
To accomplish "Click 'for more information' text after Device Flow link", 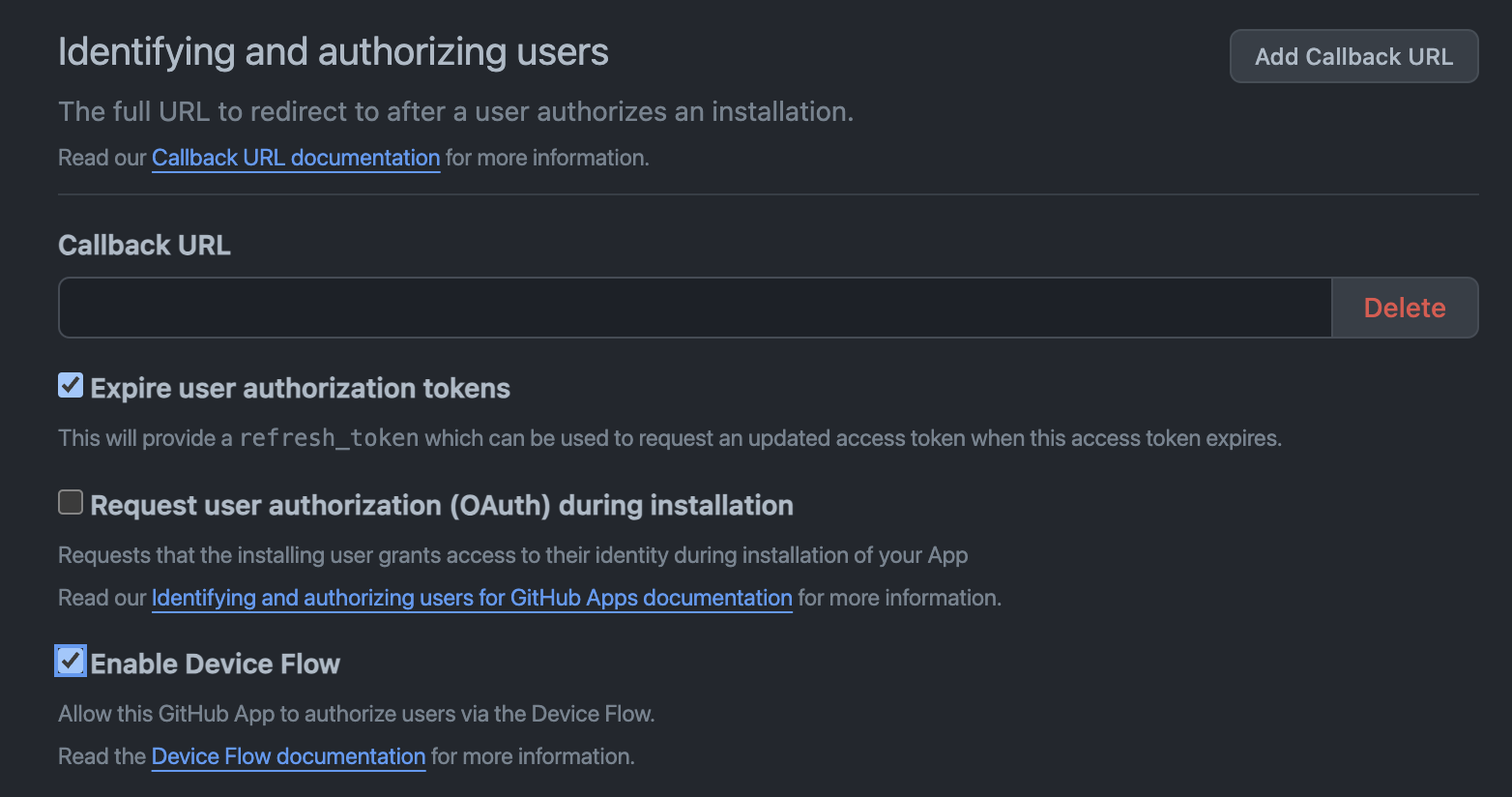I will [532, 756].
